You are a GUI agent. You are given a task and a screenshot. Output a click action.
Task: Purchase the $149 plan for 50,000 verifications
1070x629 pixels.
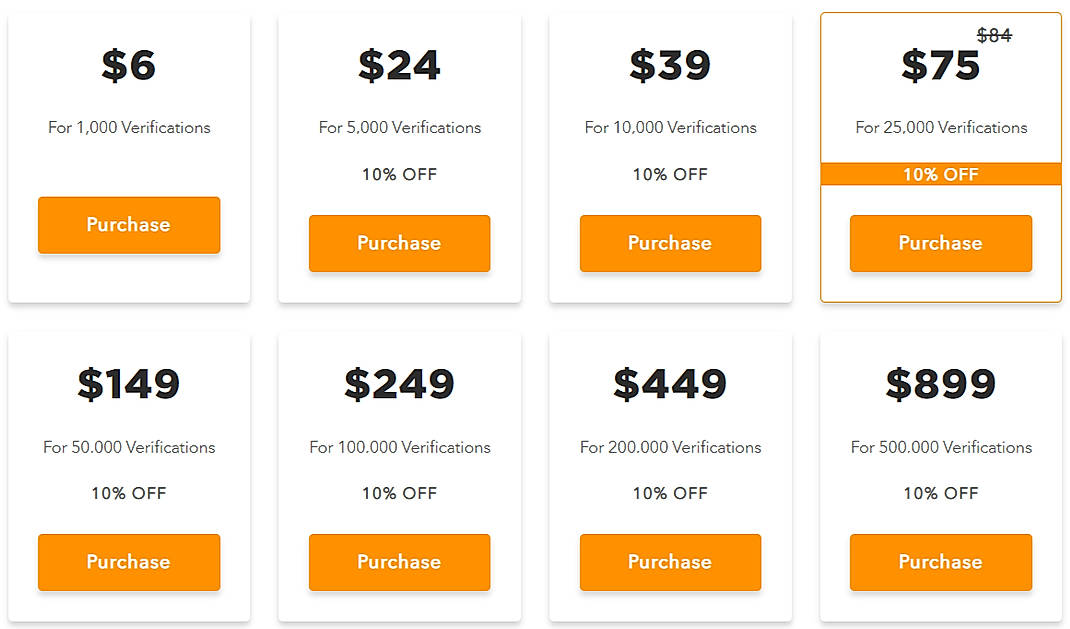pyautogui.click(x=128, y=562)
